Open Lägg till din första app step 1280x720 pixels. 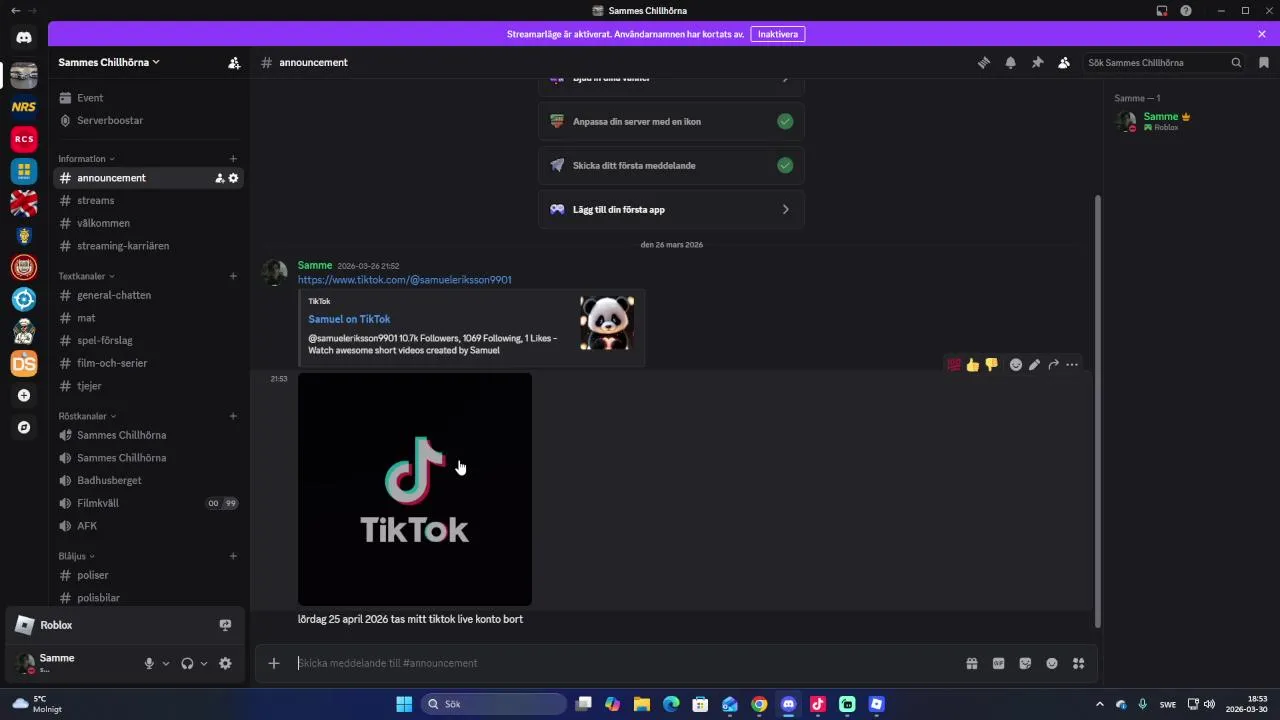point(671,209)
